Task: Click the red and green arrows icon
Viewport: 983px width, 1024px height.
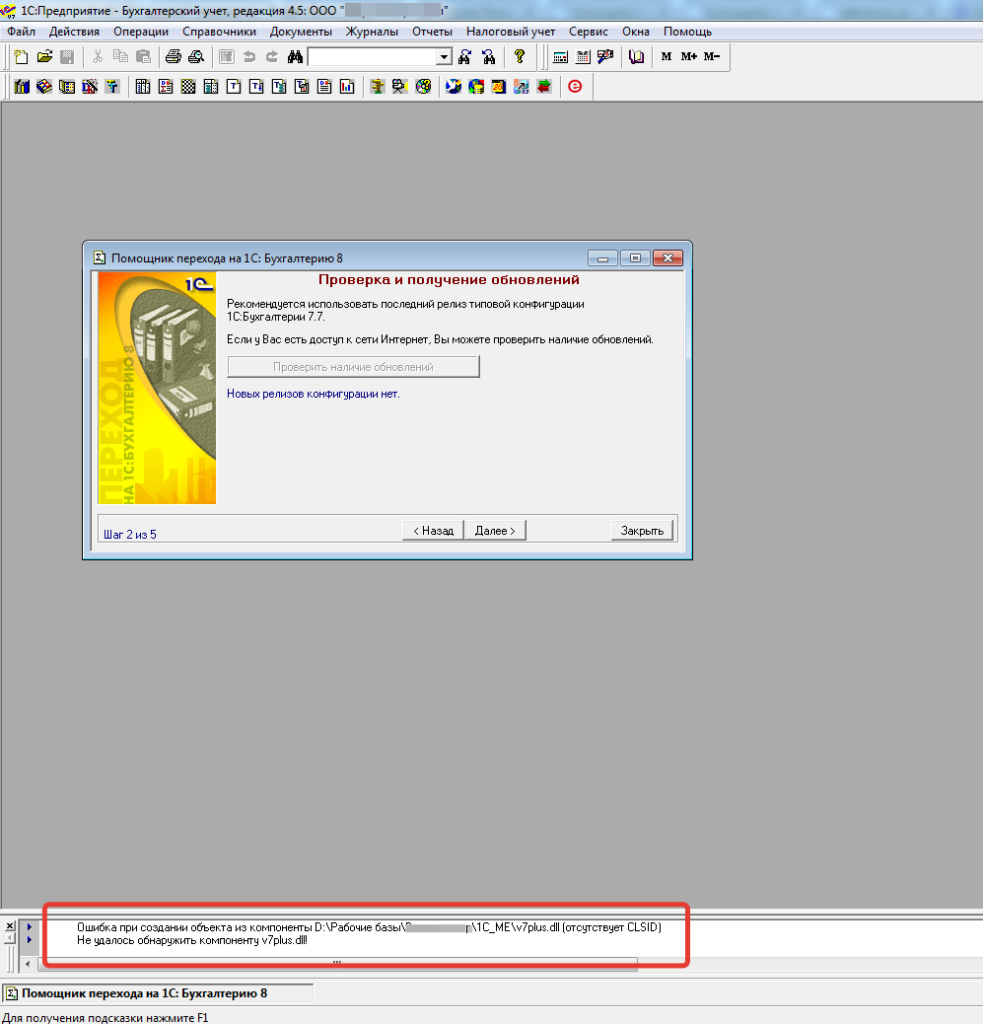Action: (x=543, y=86)
